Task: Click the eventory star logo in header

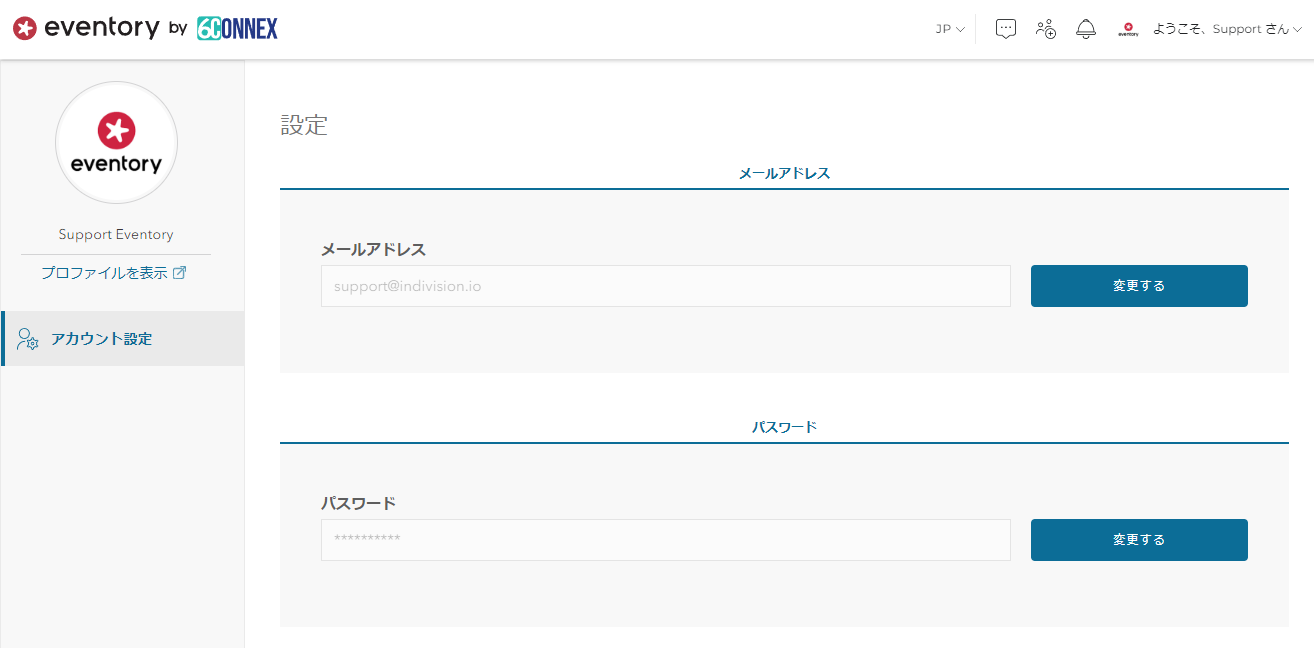Action: (x=25, y=29)
